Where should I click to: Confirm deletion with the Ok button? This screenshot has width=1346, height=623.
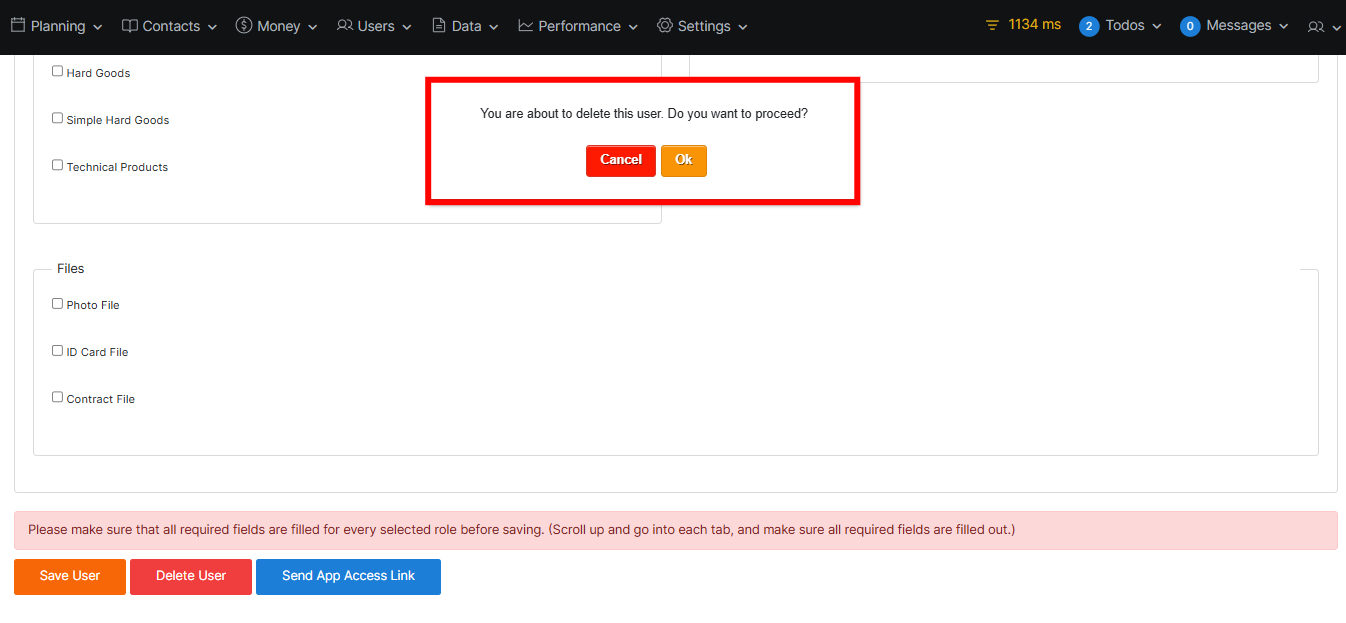coord(684,160)
